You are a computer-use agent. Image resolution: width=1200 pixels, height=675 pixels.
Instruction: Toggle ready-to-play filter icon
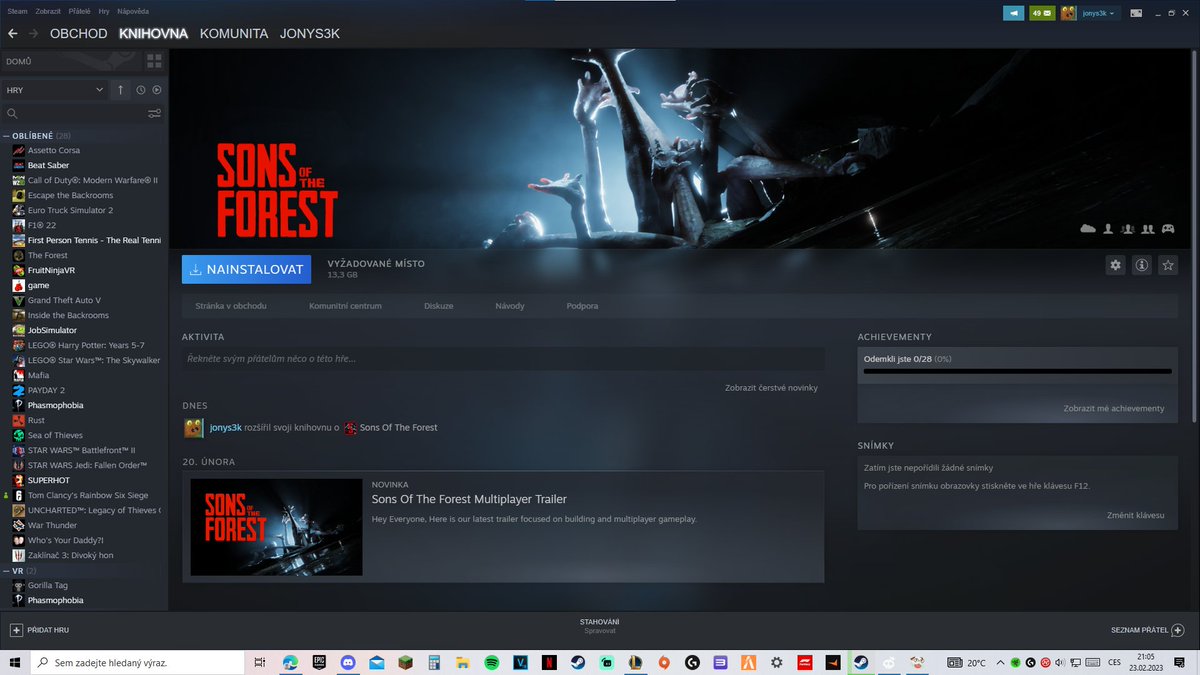coord(157,90)
